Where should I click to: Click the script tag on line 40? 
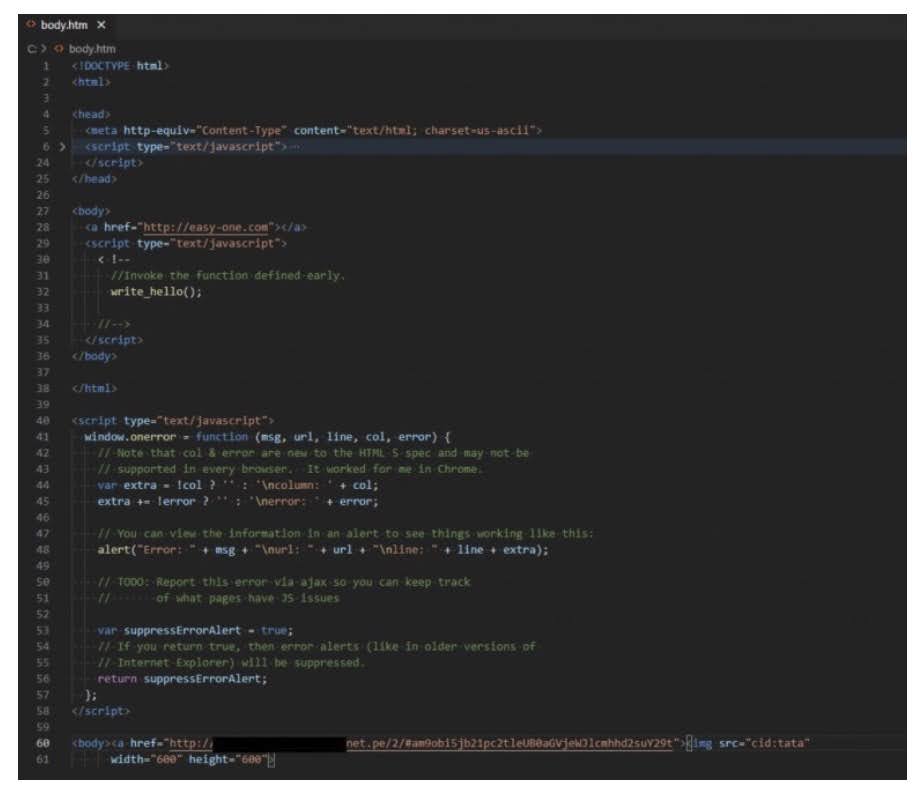click(x=173, y=421)
